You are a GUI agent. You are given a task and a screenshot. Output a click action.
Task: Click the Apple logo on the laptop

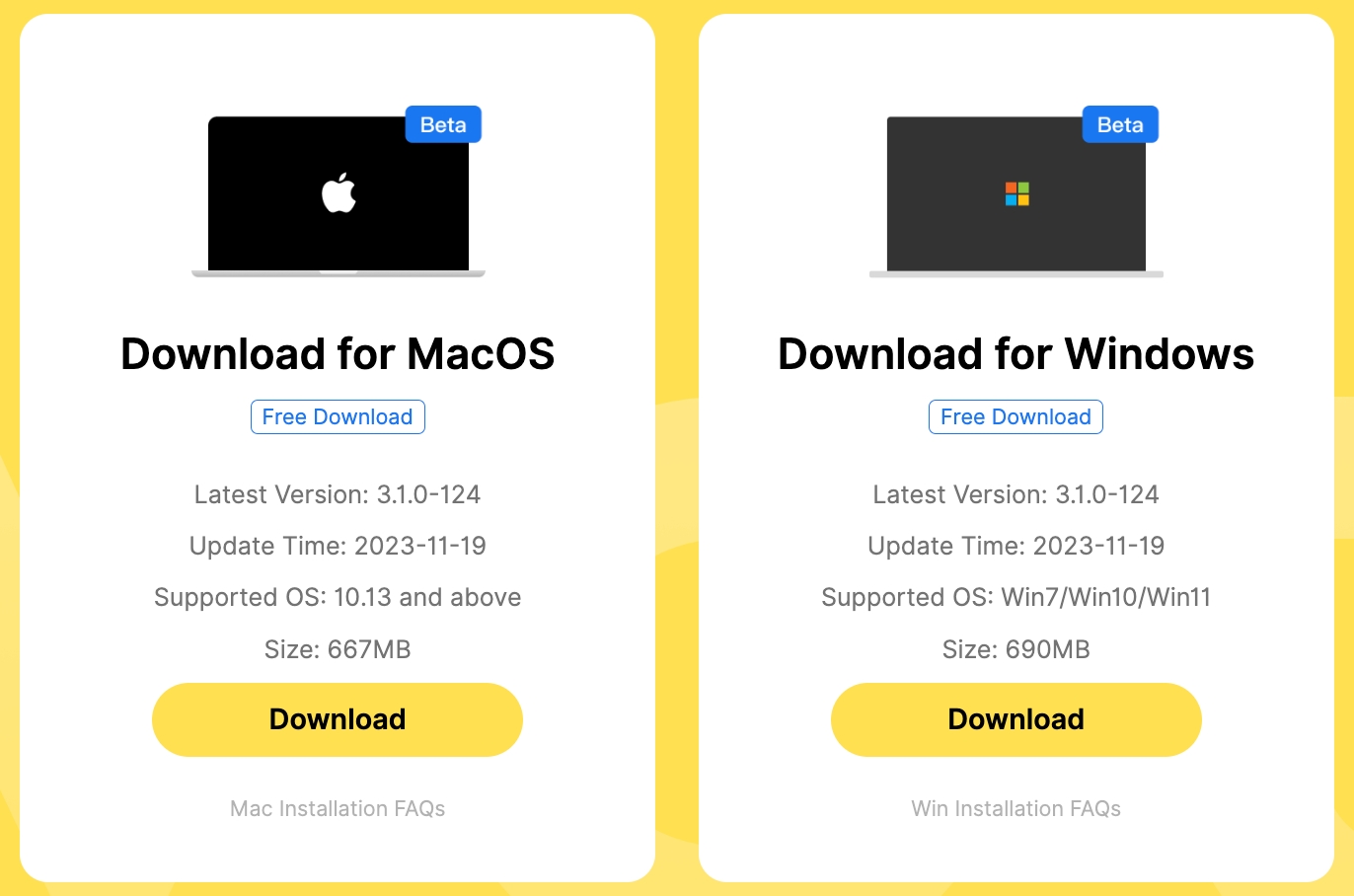(338, 192)
